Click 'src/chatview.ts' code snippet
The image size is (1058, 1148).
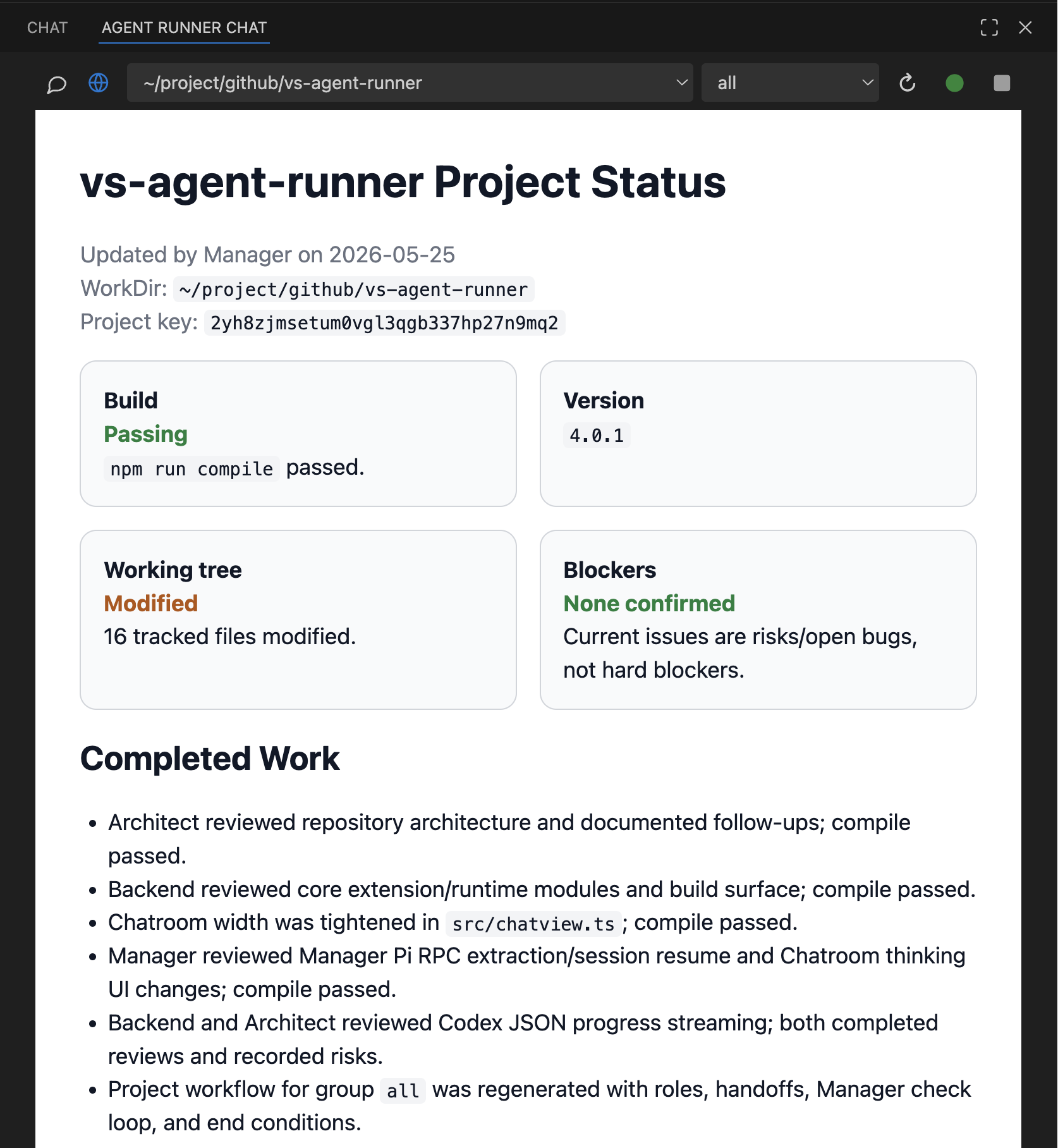point(533,924)
